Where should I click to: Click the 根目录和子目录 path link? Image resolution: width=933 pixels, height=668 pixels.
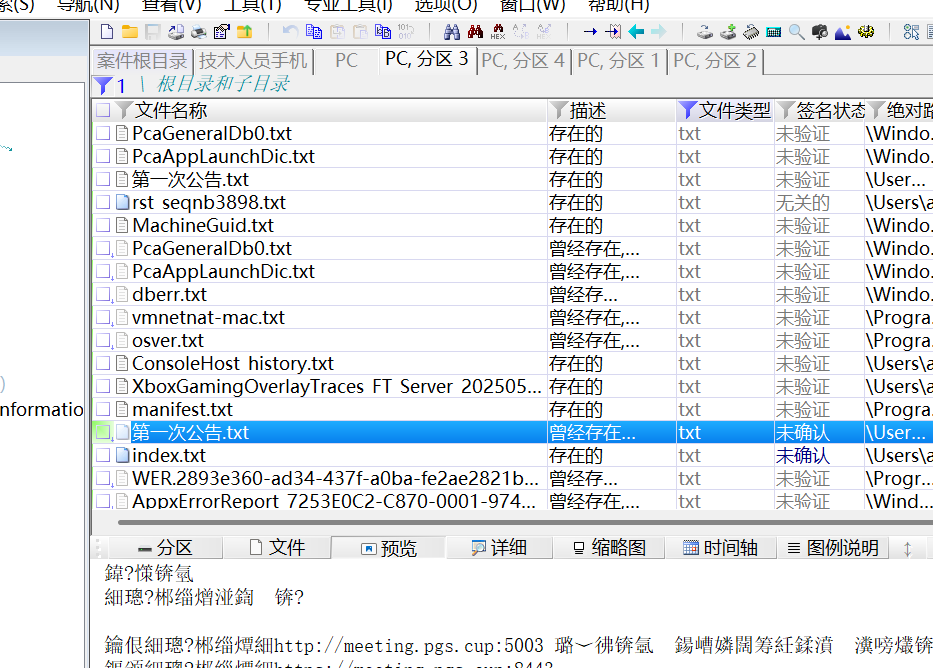coord(223,84)
